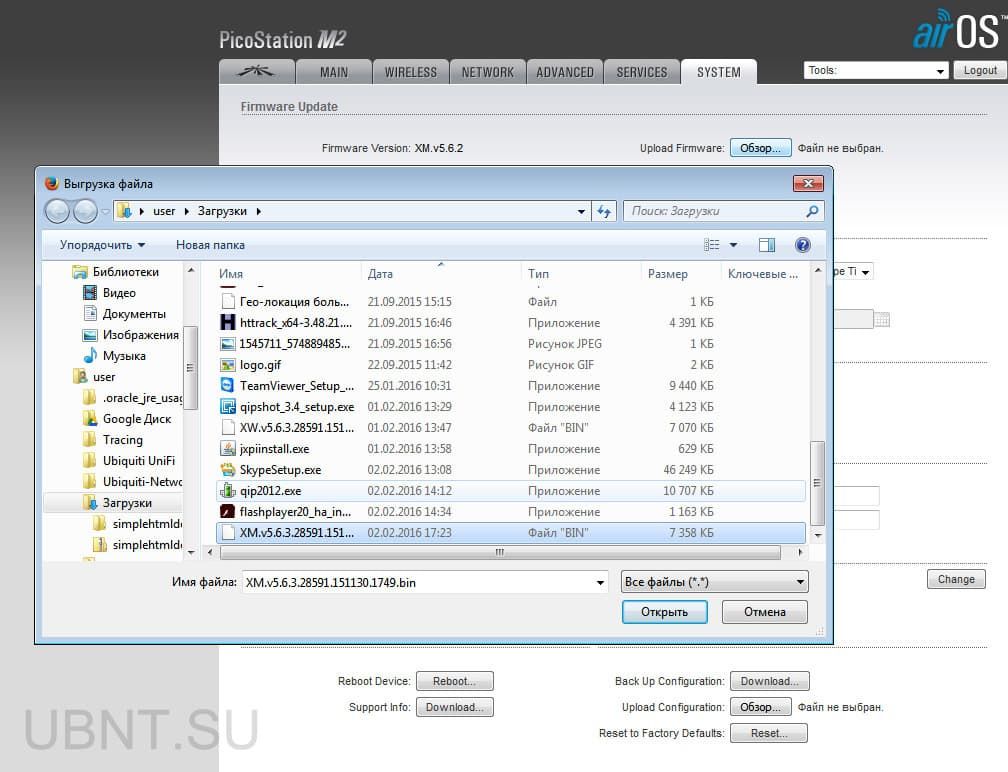Select TeamViewer_Setup file icon
This screenshot has width=1008, height=772.
pos(228,385)
